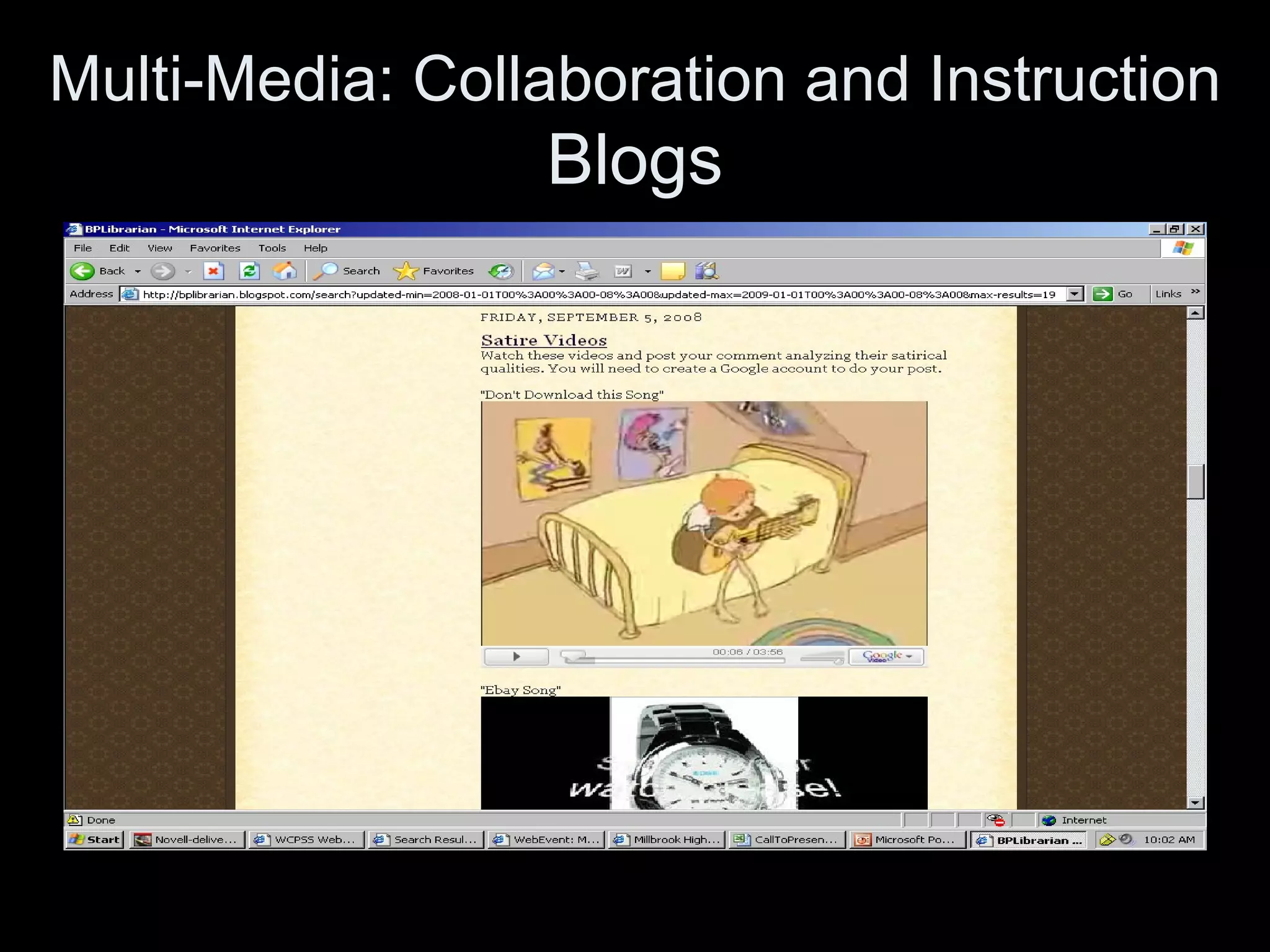Click the grey Forward arrow button

coord(162,271)
